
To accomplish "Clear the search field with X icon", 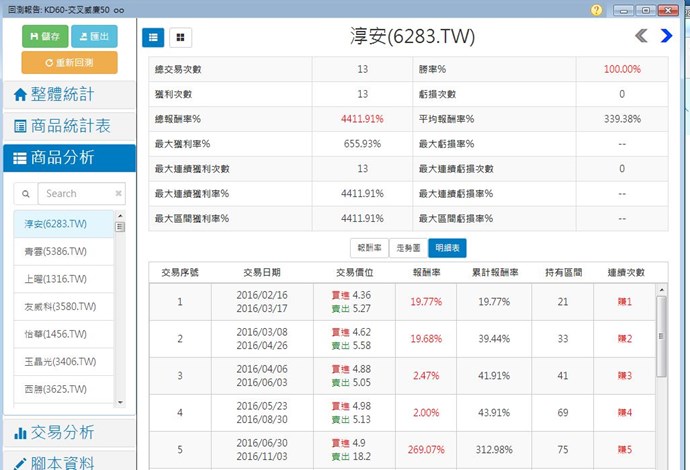I will click(x=119, y=193).
